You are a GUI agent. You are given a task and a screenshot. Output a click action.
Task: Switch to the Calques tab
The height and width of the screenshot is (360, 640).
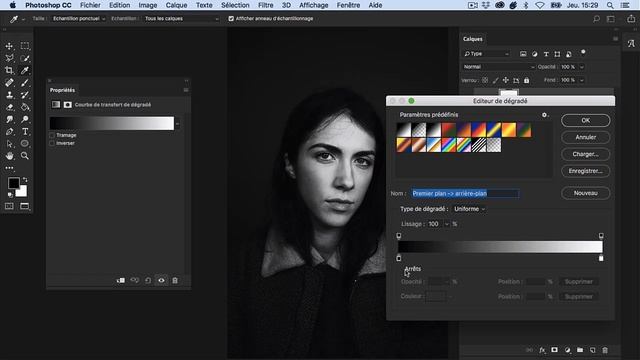[x=473, y=39]
